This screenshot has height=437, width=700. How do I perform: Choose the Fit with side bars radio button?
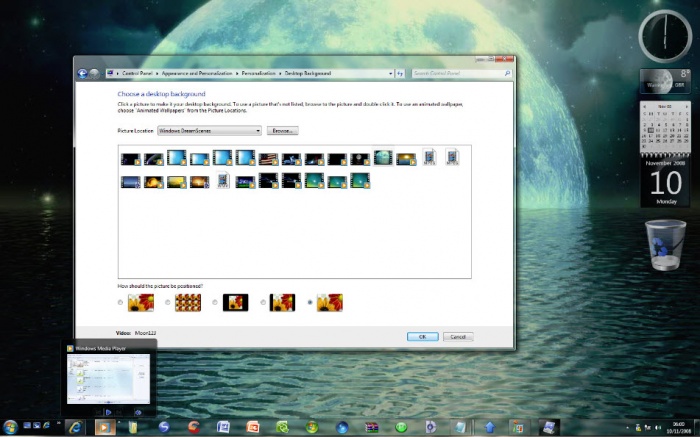click(263, 303)
